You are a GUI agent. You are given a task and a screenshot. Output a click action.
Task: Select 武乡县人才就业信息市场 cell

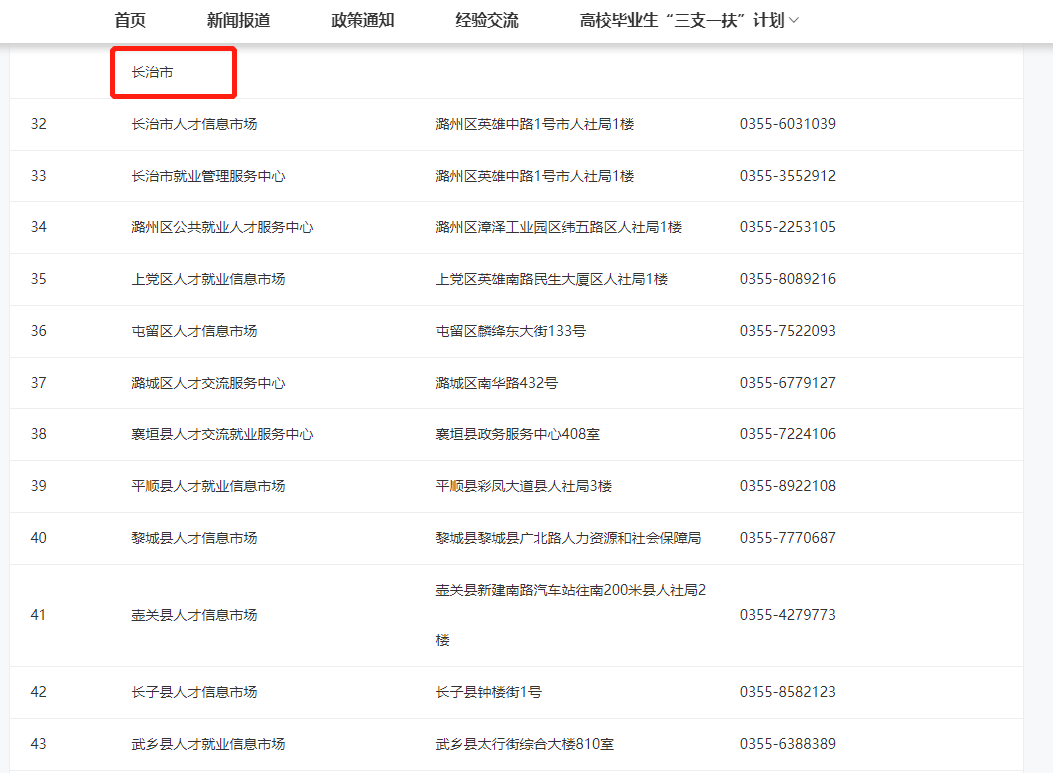[208, 744]
